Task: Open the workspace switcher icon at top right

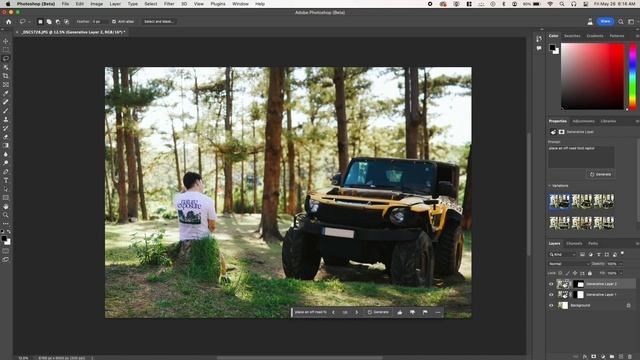Action: pos(631,22)
